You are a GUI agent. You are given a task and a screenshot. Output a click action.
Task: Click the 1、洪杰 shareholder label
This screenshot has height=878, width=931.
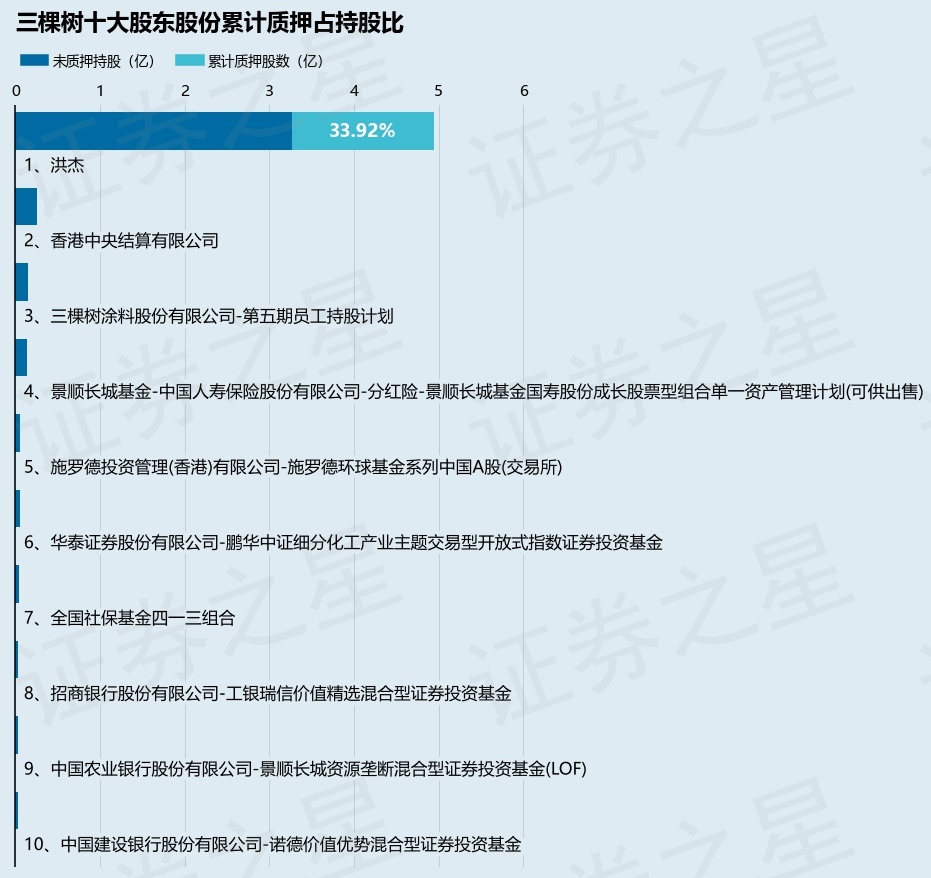click(x=54, y=165)
